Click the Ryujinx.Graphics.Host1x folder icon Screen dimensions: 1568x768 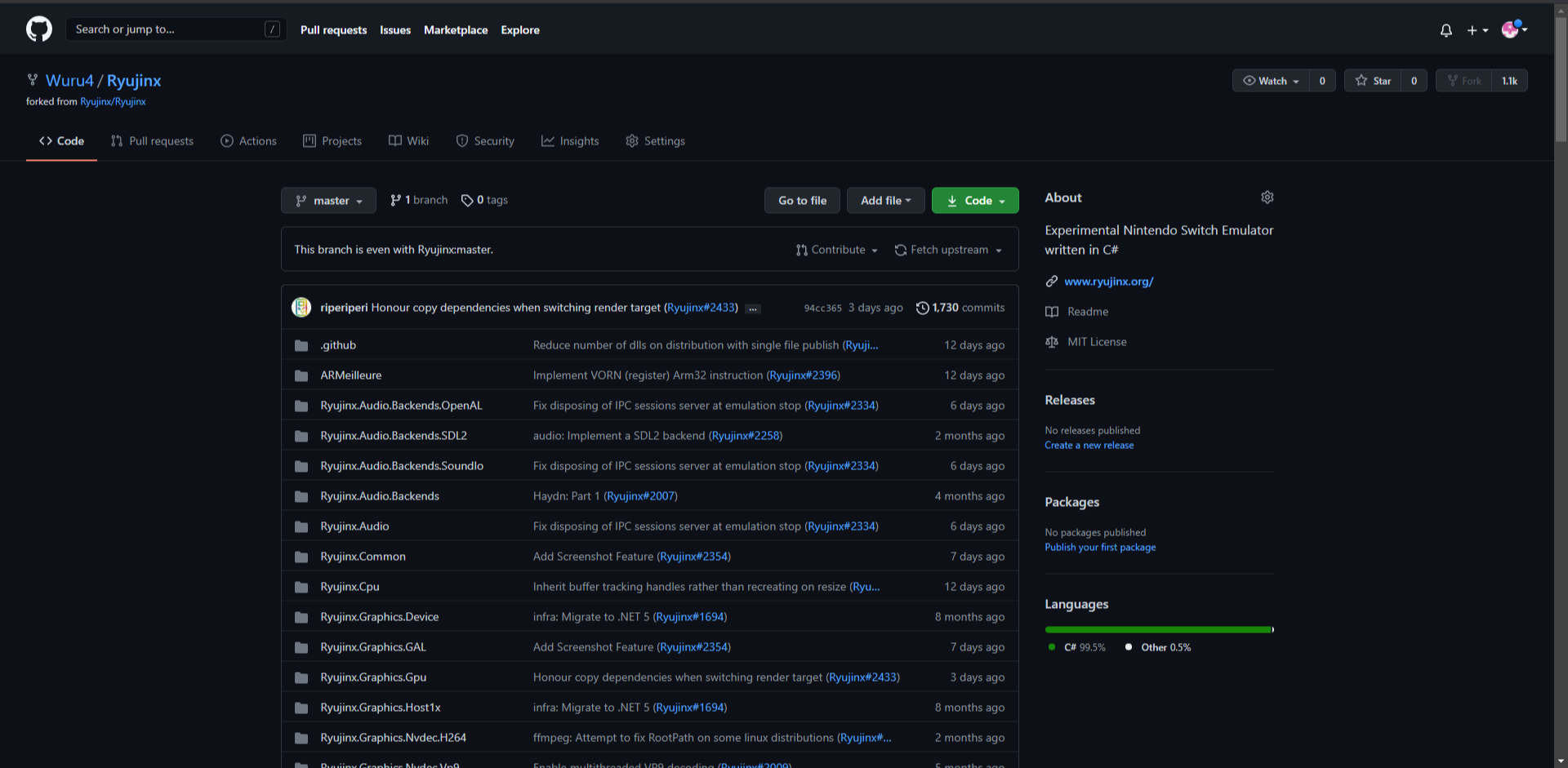point(301,708)
